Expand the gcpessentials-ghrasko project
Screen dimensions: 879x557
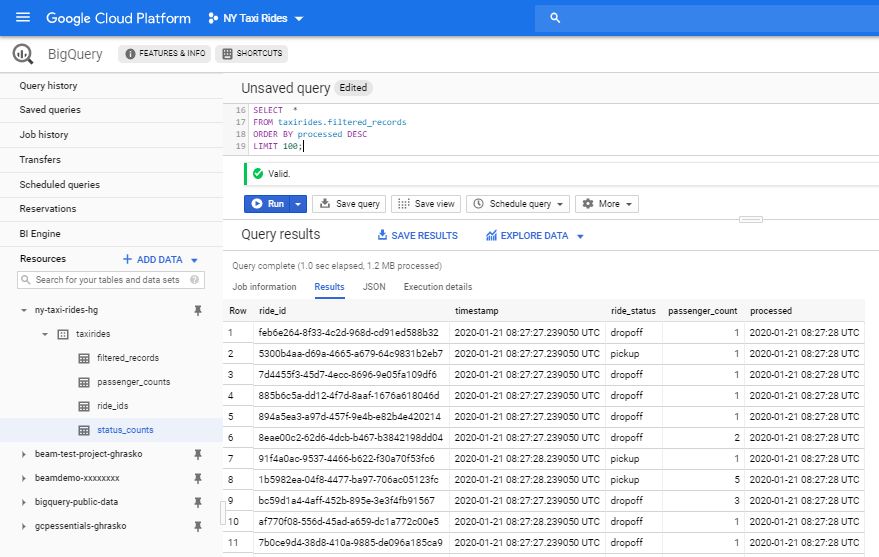[24, 527]
